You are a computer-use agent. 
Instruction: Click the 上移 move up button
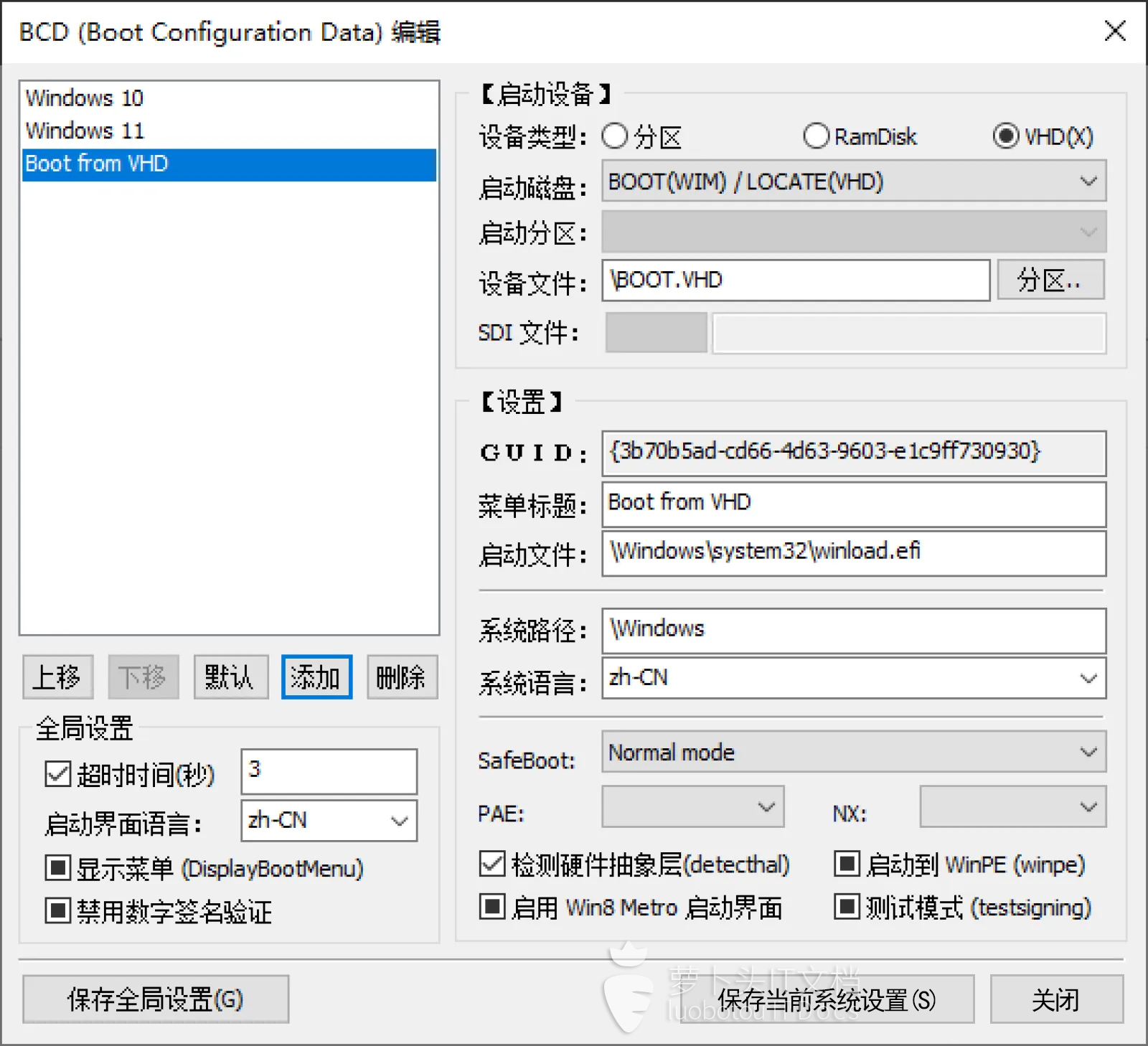tap(57, 677)
